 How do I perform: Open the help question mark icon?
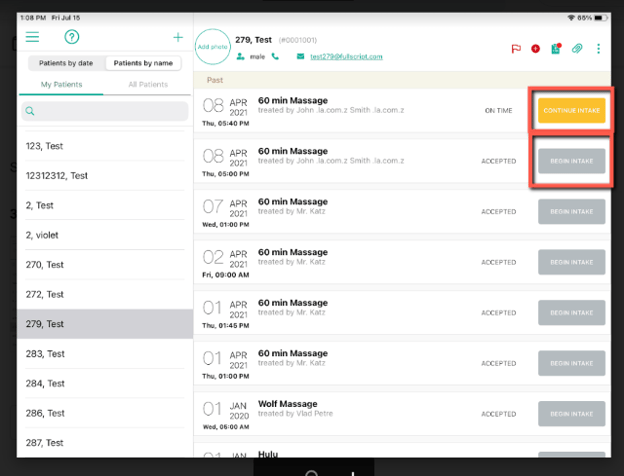pyautogui.click(x=72, y=37)
